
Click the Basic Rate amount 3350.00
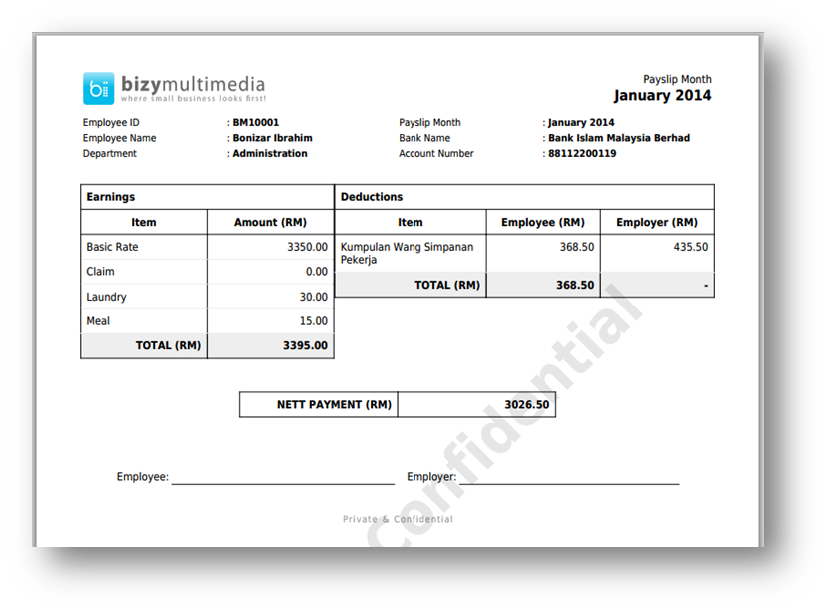pyautogui.click(x=307, y=247)
